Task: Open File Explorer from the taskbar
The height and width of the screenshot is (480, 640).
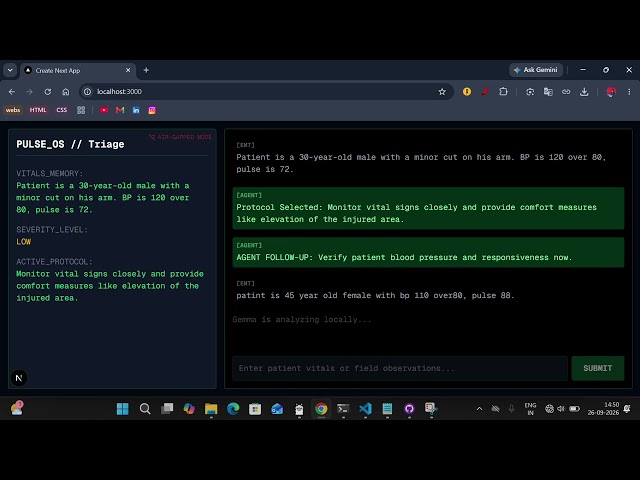Action: pos(211,409)
